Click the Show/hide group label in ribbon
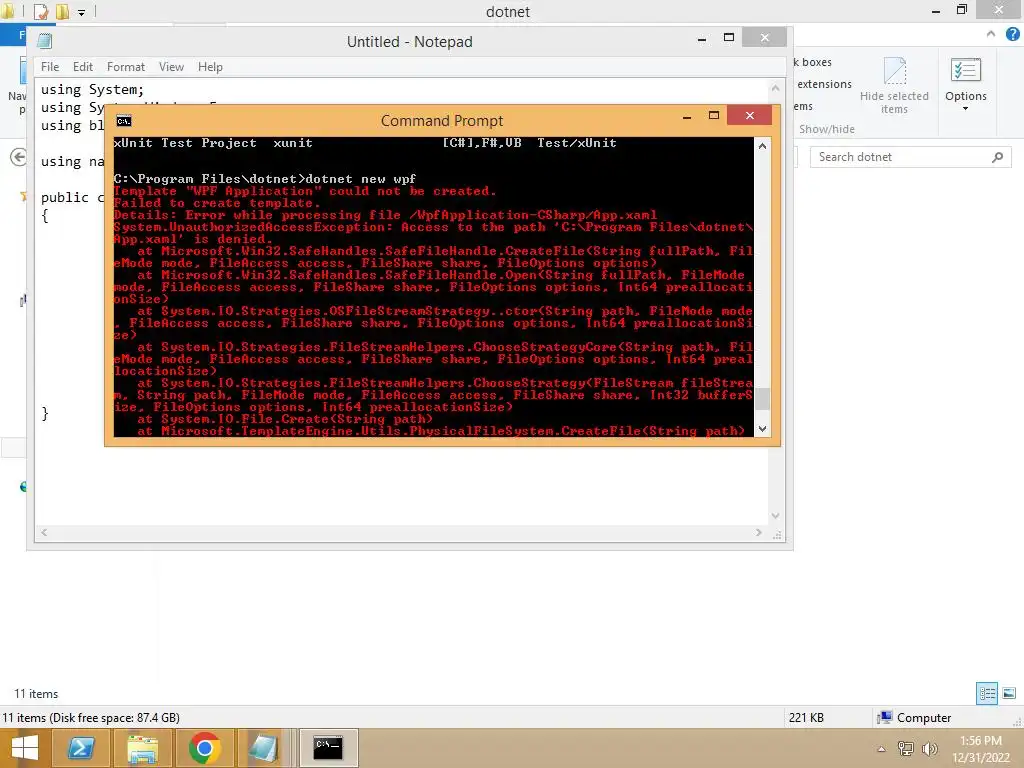This screenshot has height=768, width=1024. pos(827,129)
